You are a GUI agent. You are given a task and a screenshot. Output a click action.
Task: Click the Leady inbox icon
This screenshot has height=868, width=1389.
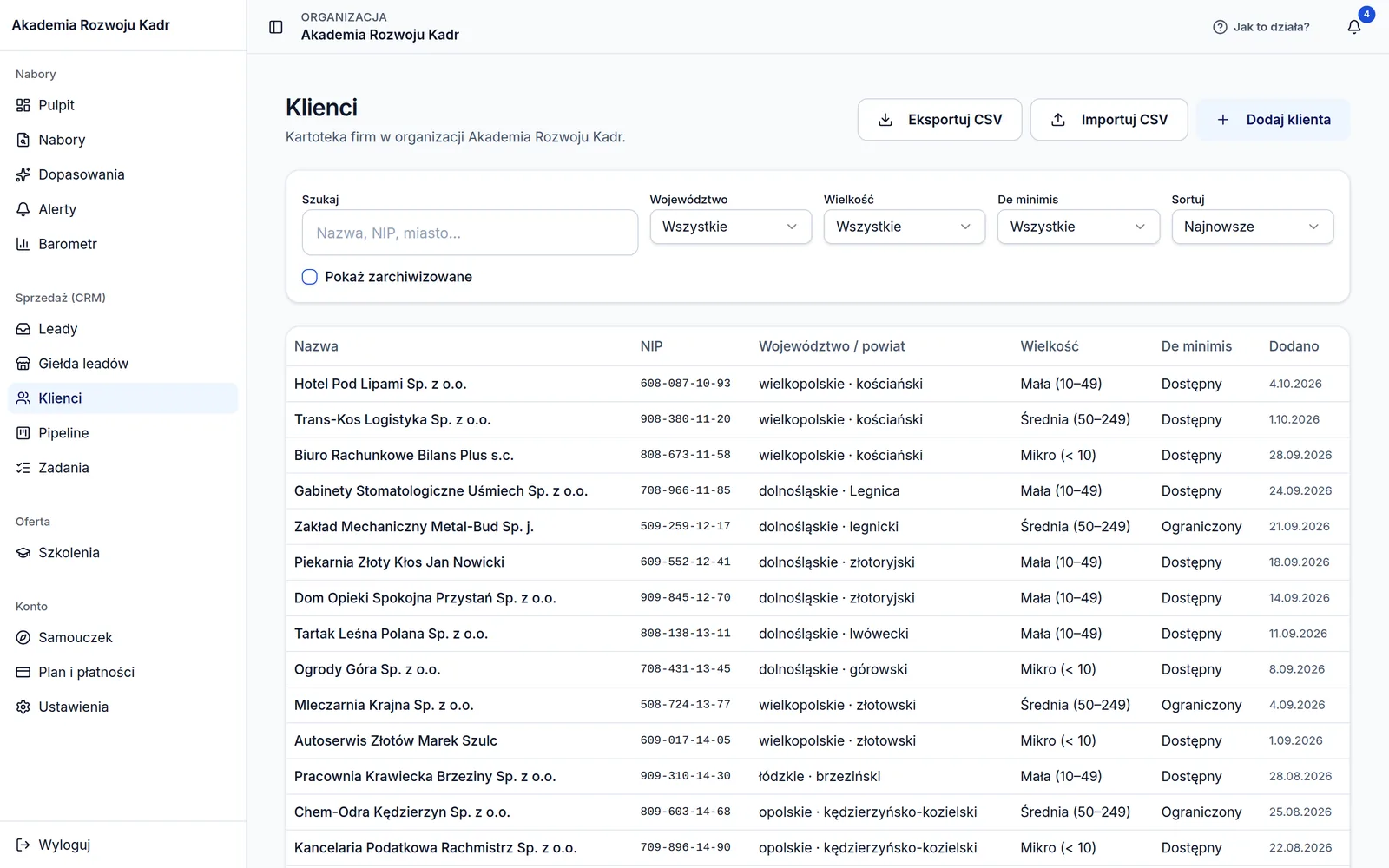[23, 329]
